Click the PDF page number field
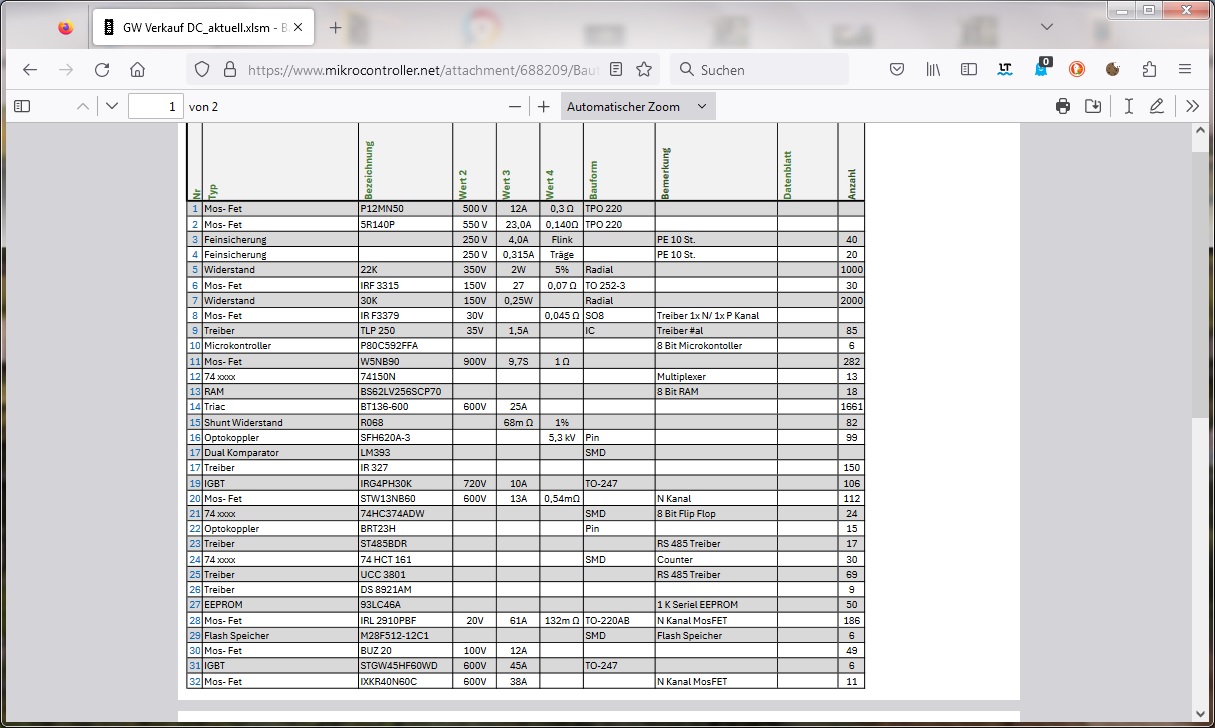 tap(156, 106)
